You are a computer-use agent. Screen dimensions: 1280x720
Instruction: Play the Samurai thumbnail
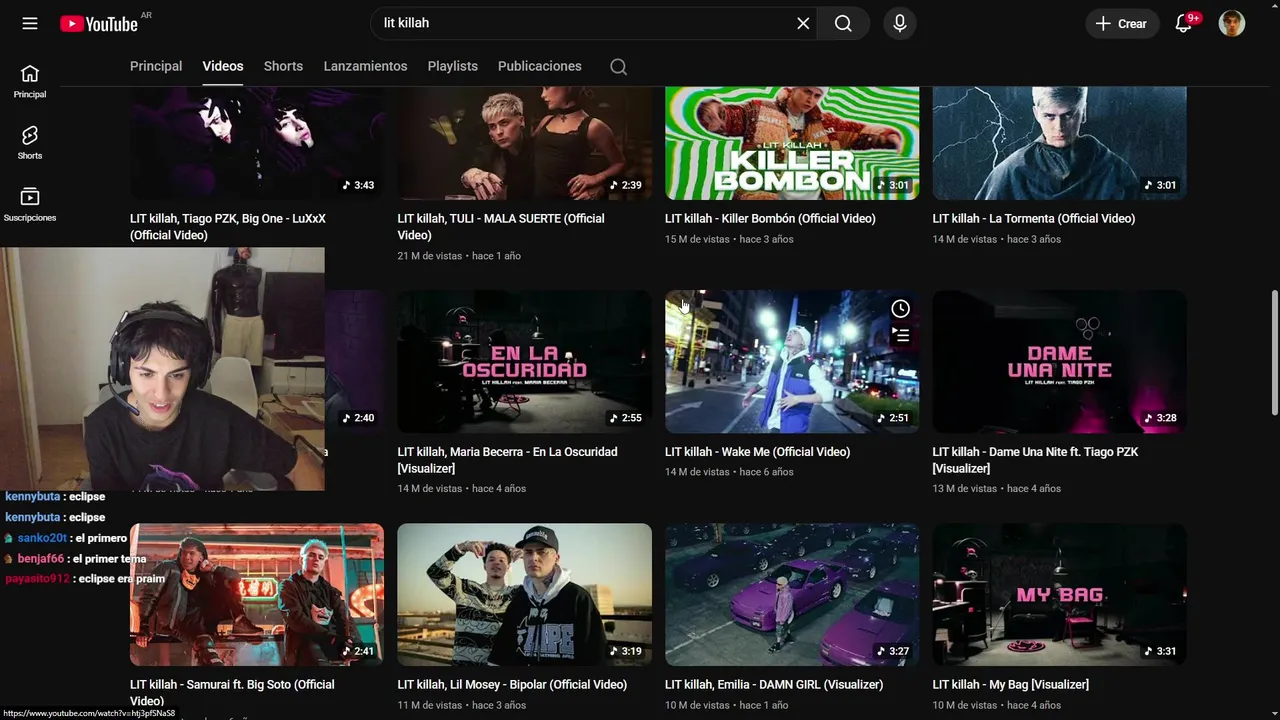pos(257,595)
